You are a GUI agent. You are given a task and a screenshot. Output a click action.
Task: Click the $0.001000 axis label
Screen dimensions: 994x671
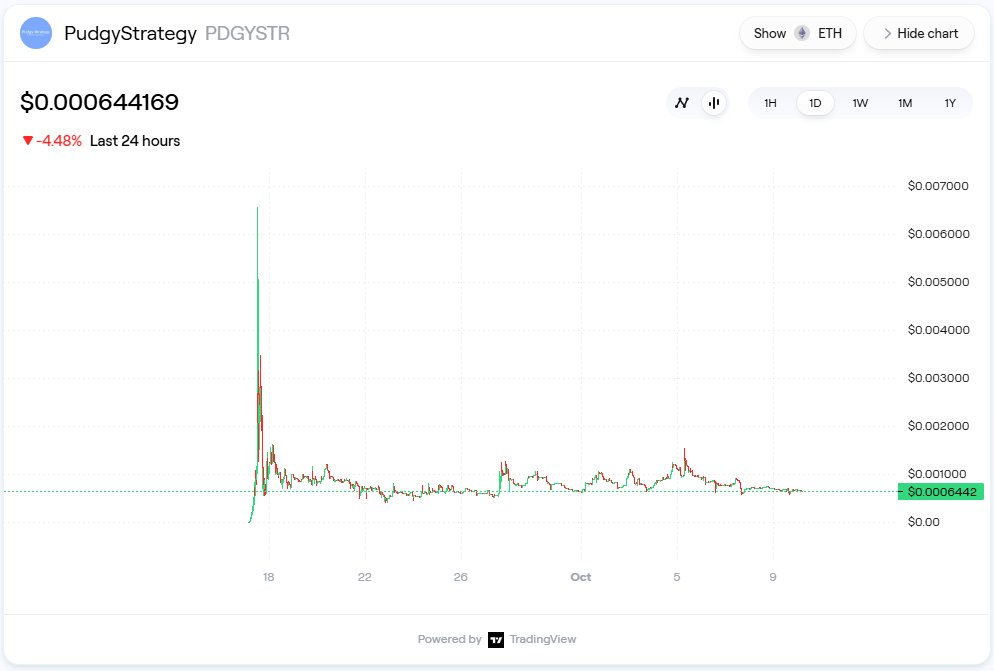click(x=938, y=474)
